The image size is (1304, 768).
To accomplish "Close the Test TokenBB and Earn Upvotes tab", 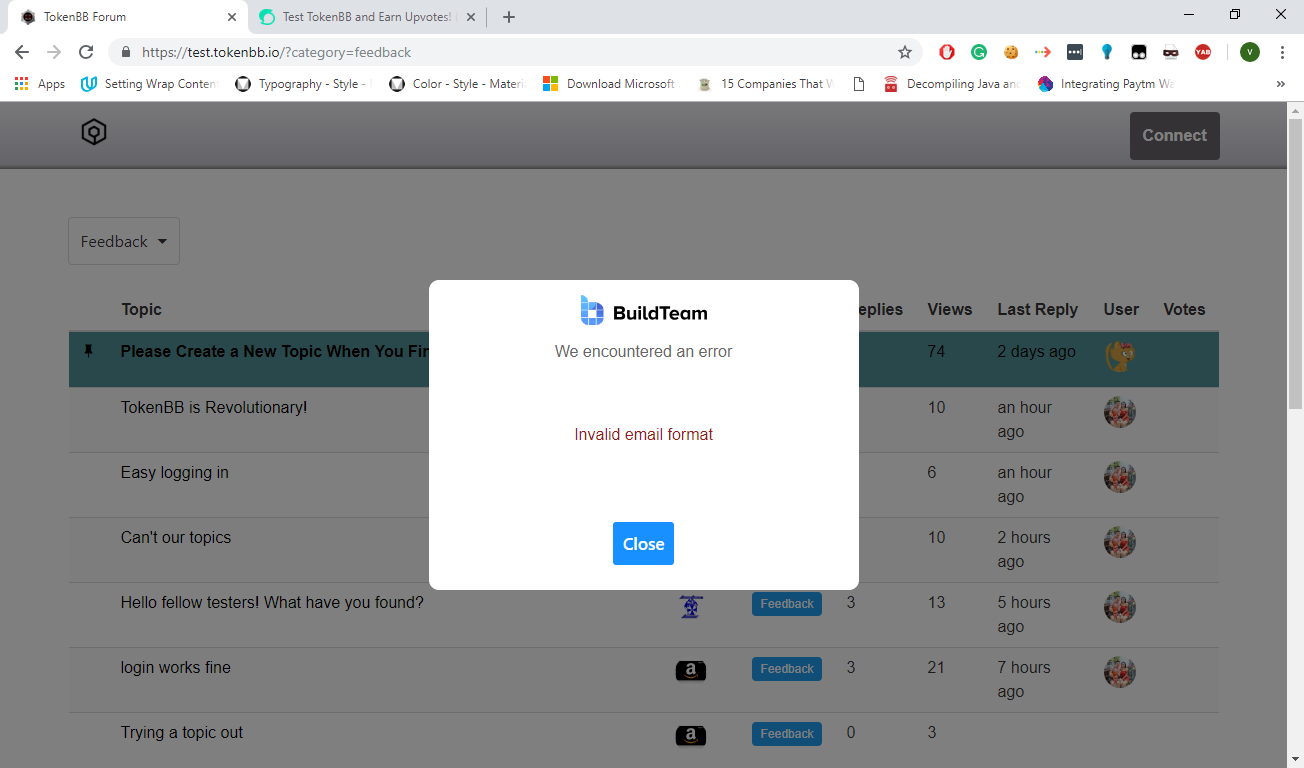I will point(472,17).
